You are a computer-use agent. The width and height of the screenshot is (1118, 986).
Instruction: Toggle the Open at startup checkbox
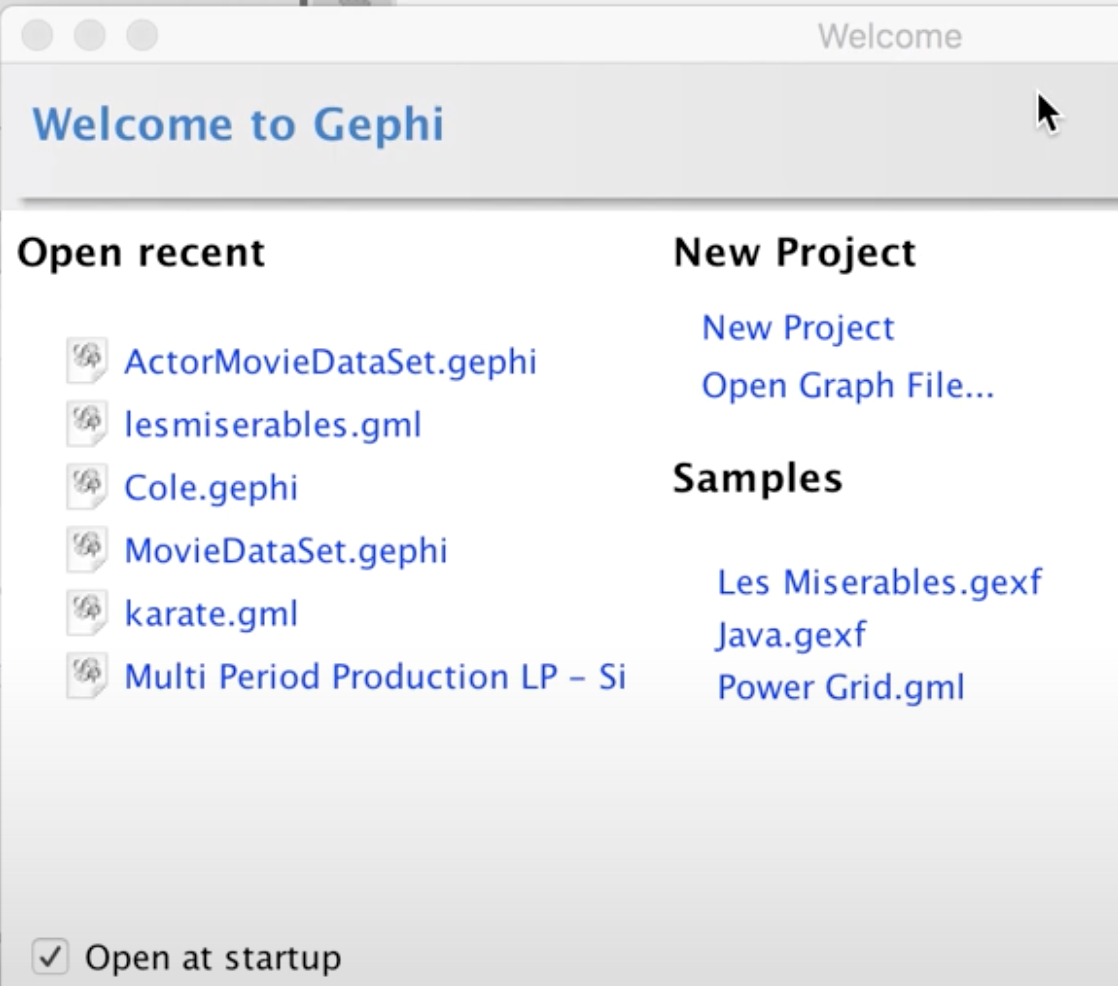(49, 957)
